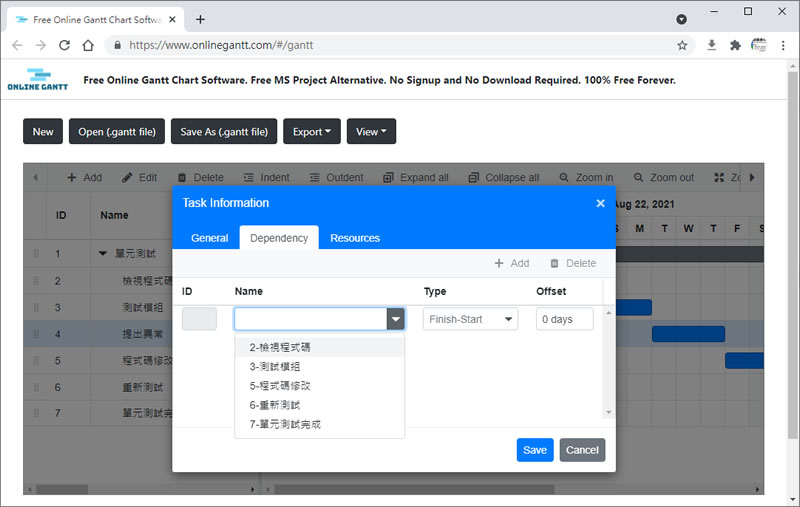
Task: Click the Gantt toolbar Add button
Action: click(85, 178)
